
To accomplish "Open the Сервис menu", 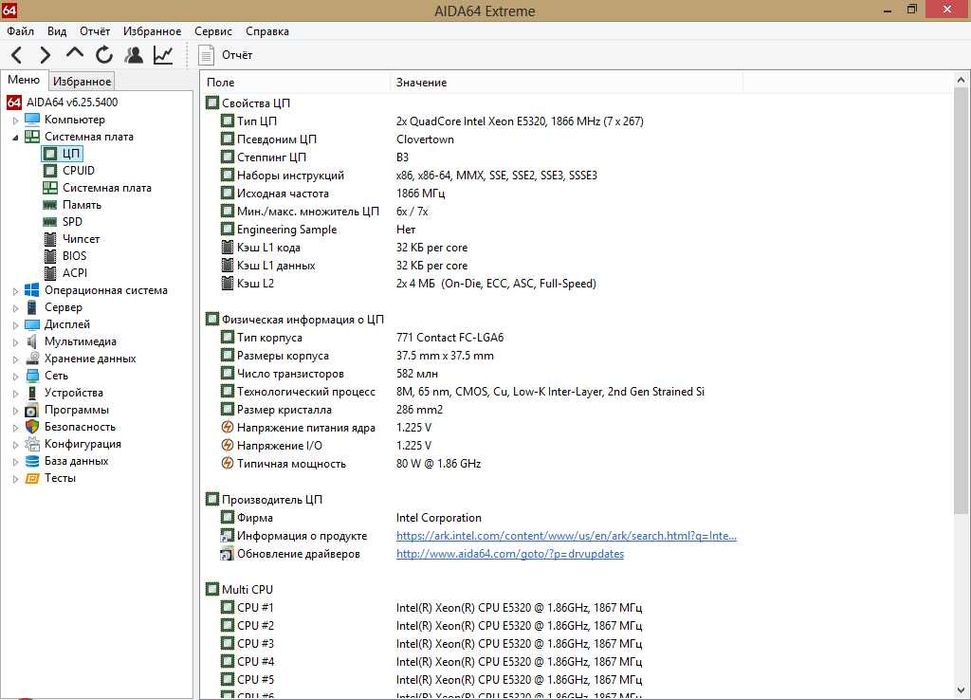I will coord(213,31).
